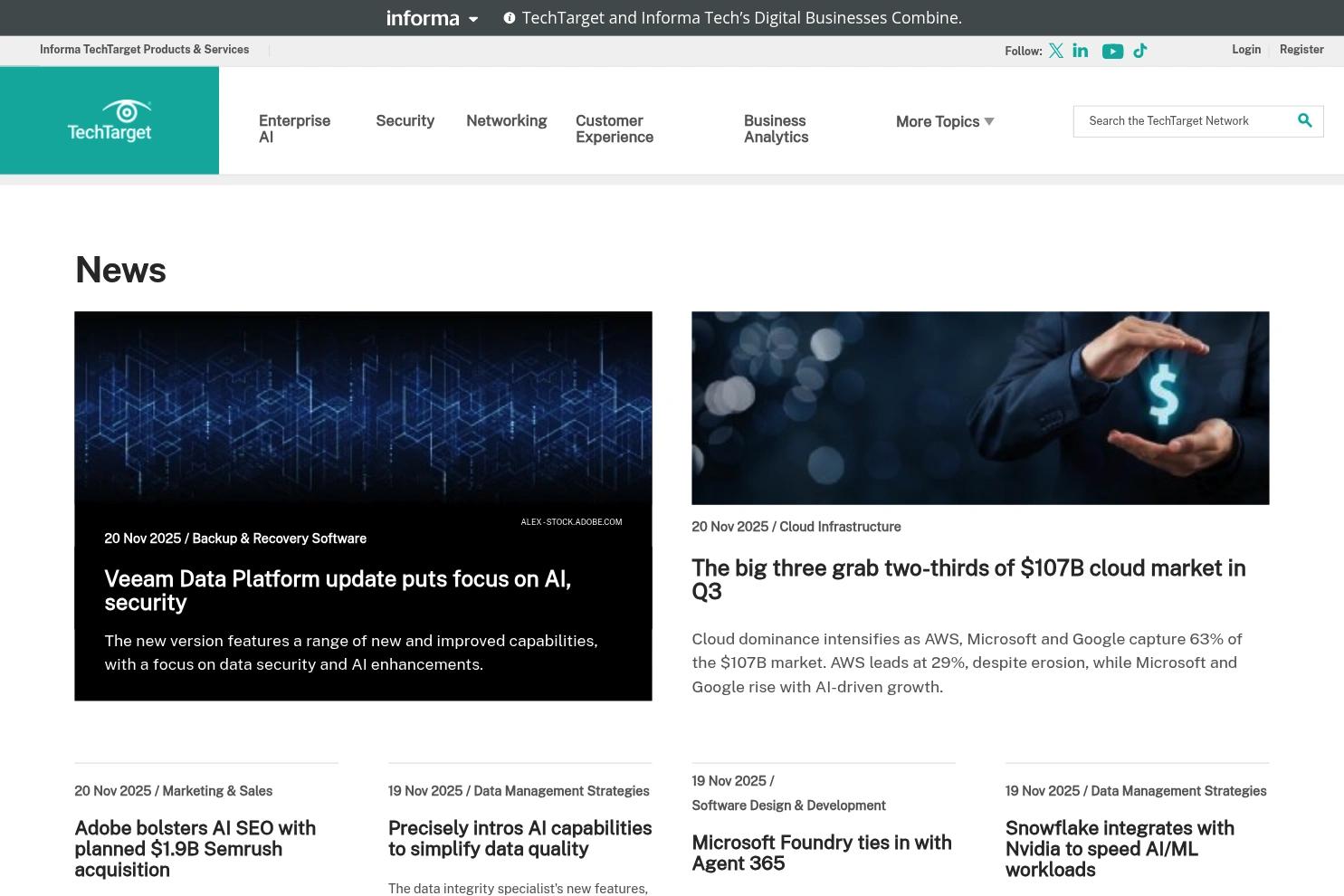Image resolution: width=1344 pixels, height=896 pixels.
Task: Open TechTarget's X (Twitter) profile icon
Action: [1056, 51]
